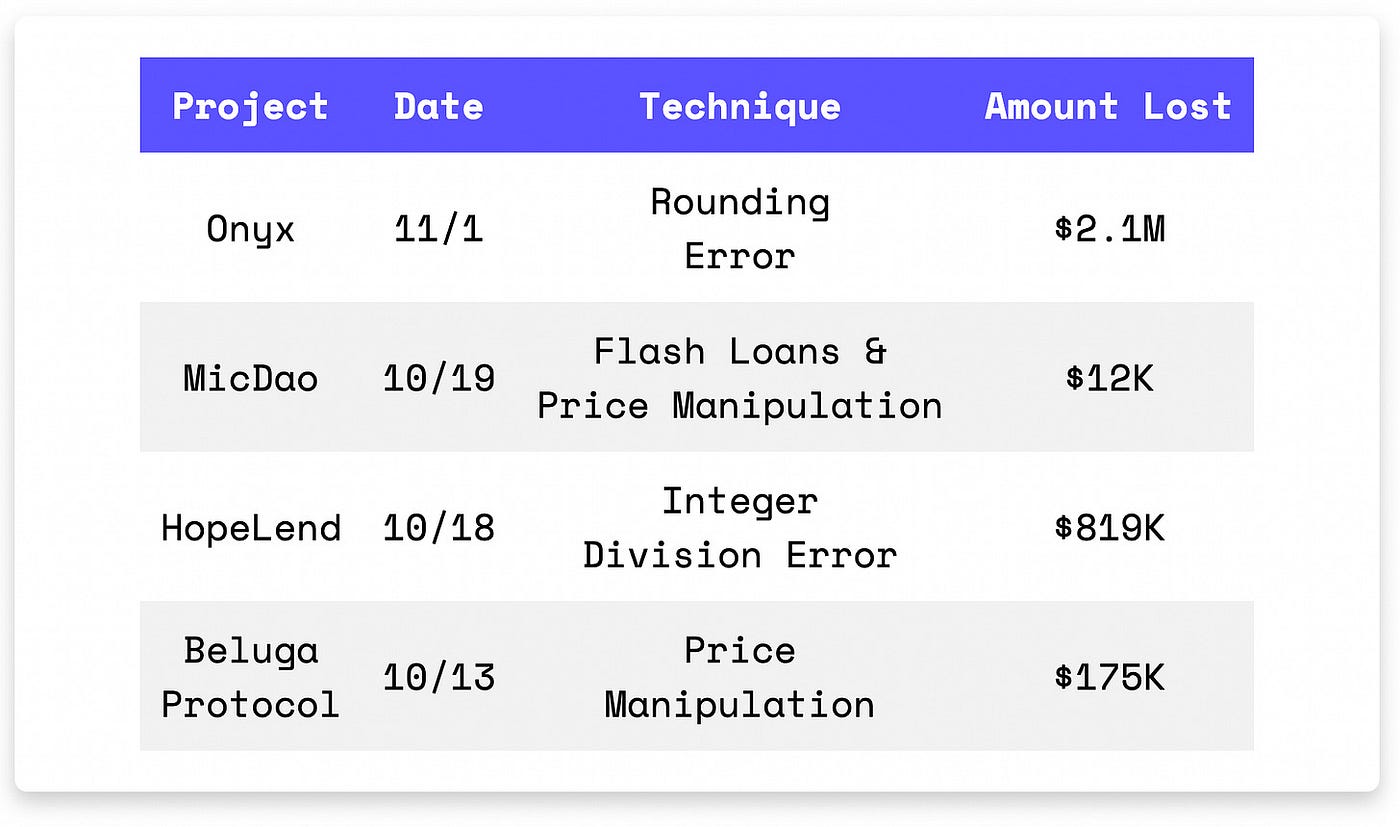
Task: Select Flash Loans & Price Manipulation cell
Action: click(740, 378)
